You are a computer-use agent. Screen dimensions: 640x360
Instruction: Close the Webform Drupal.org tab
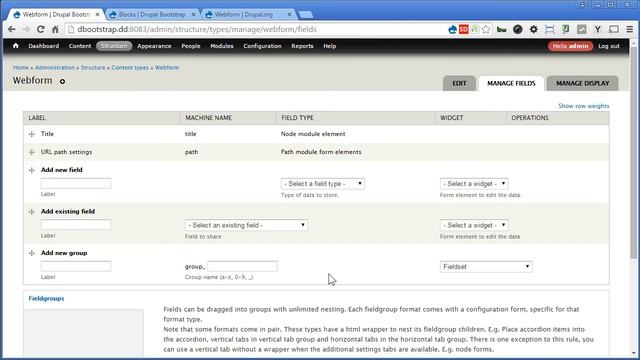tap(289, 14)
